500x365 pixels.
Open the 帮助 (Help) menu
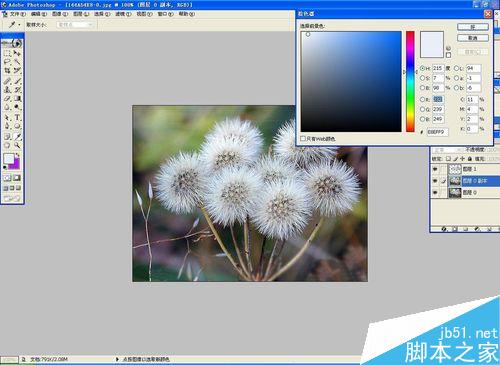coord(187,14)
